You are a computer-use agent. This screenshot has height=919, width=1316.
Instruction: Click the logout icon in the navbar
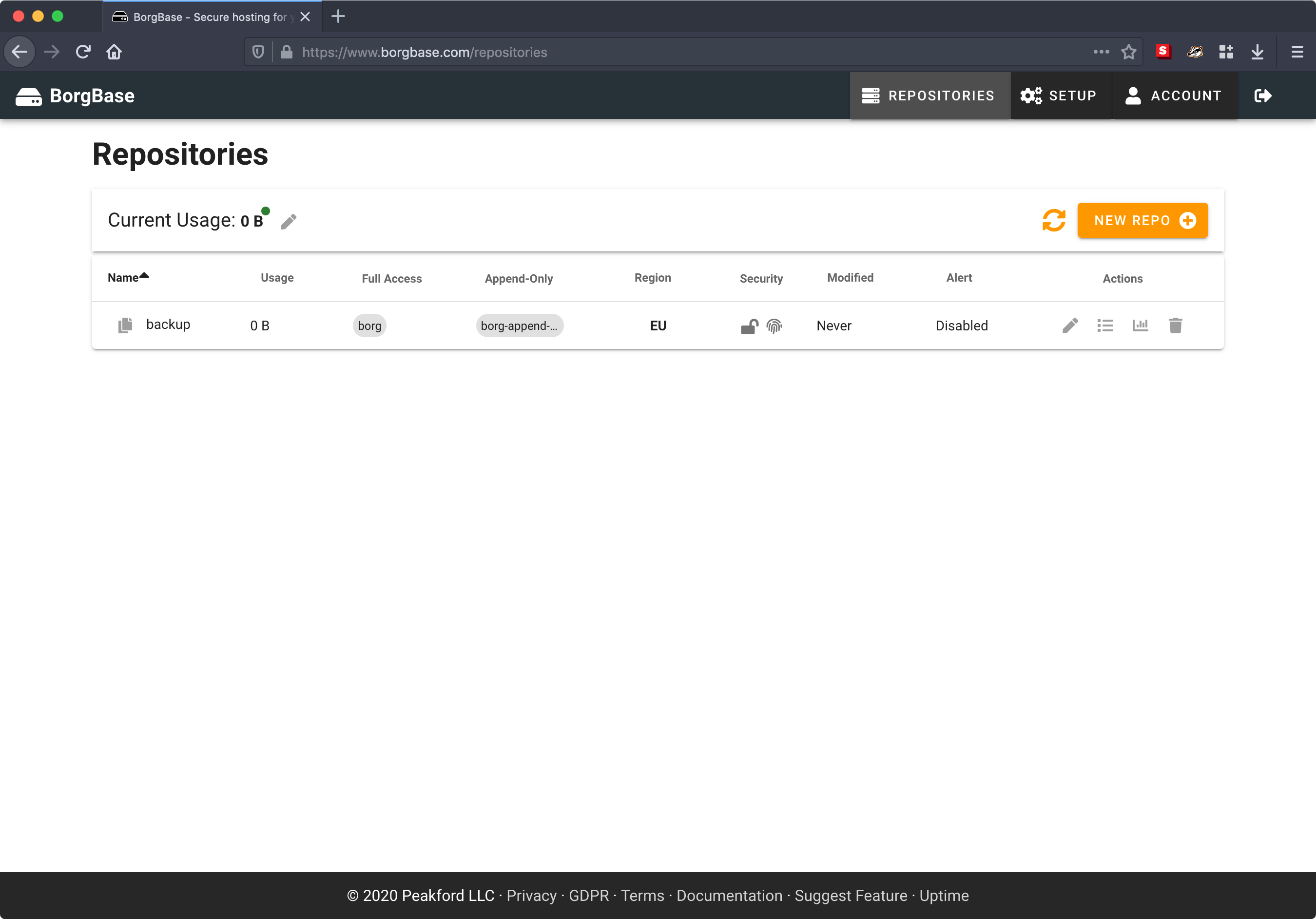pos(1263,96)
